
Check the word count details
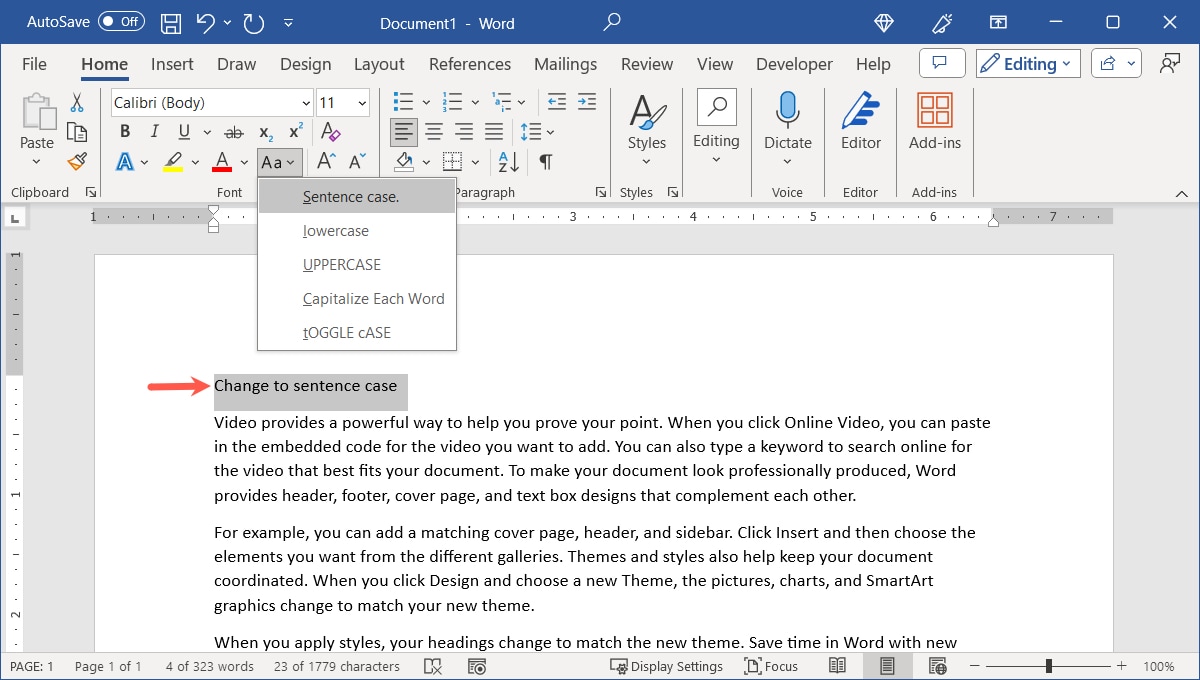208,665
